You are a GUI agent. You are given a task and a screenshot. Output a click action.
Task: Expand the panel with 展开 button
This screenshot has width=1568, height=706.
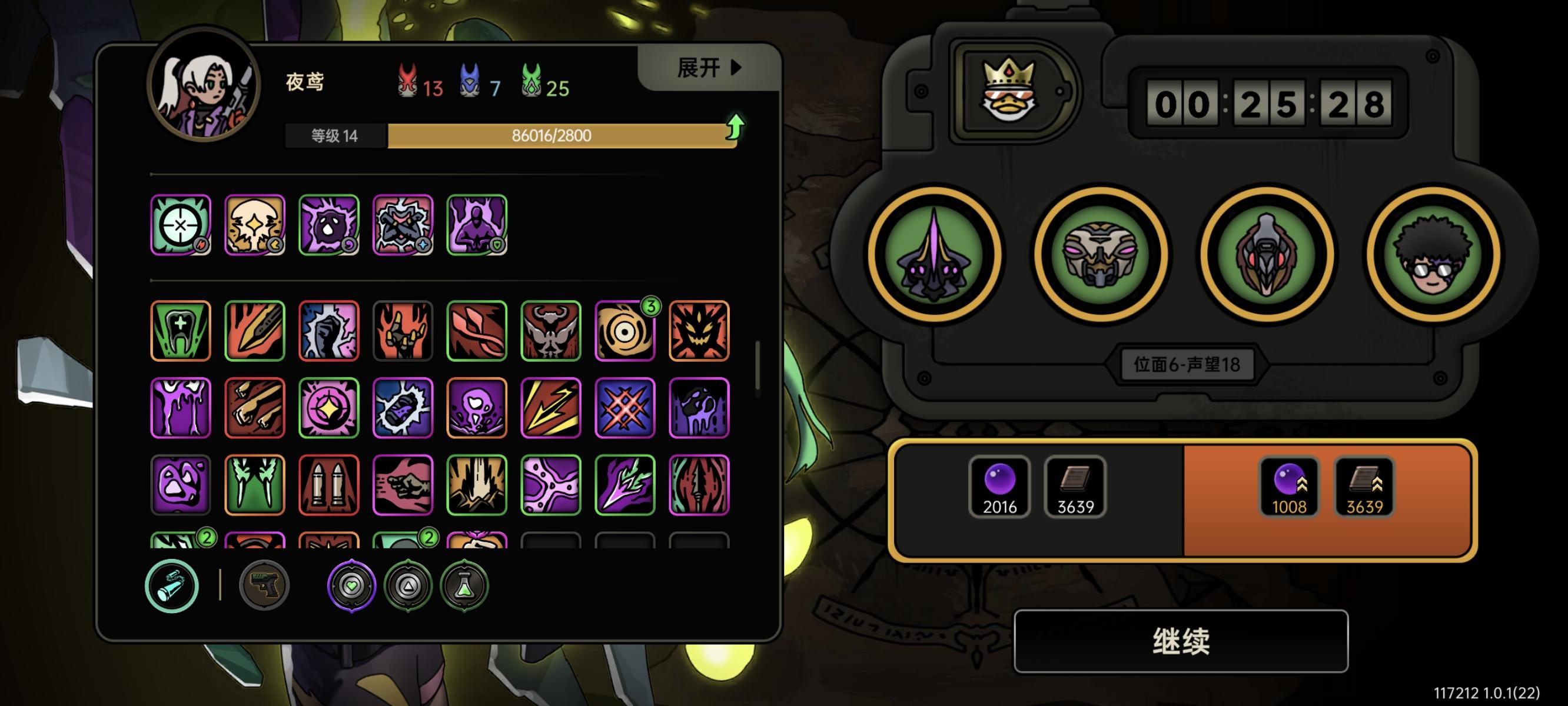tap(709, 67)
